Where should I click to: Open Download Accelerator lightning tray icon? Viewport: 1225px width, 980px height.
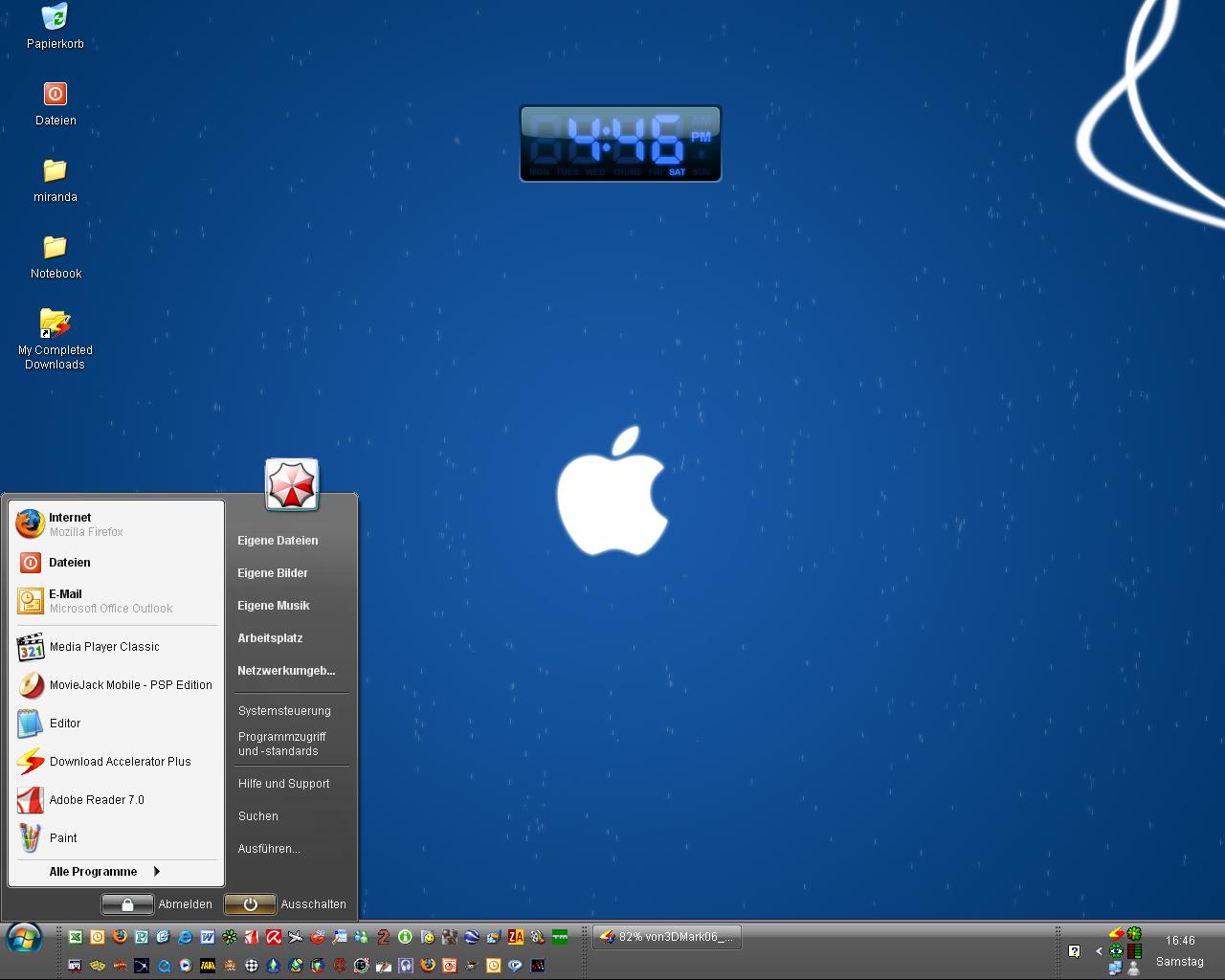click(x=1116, y=935)
